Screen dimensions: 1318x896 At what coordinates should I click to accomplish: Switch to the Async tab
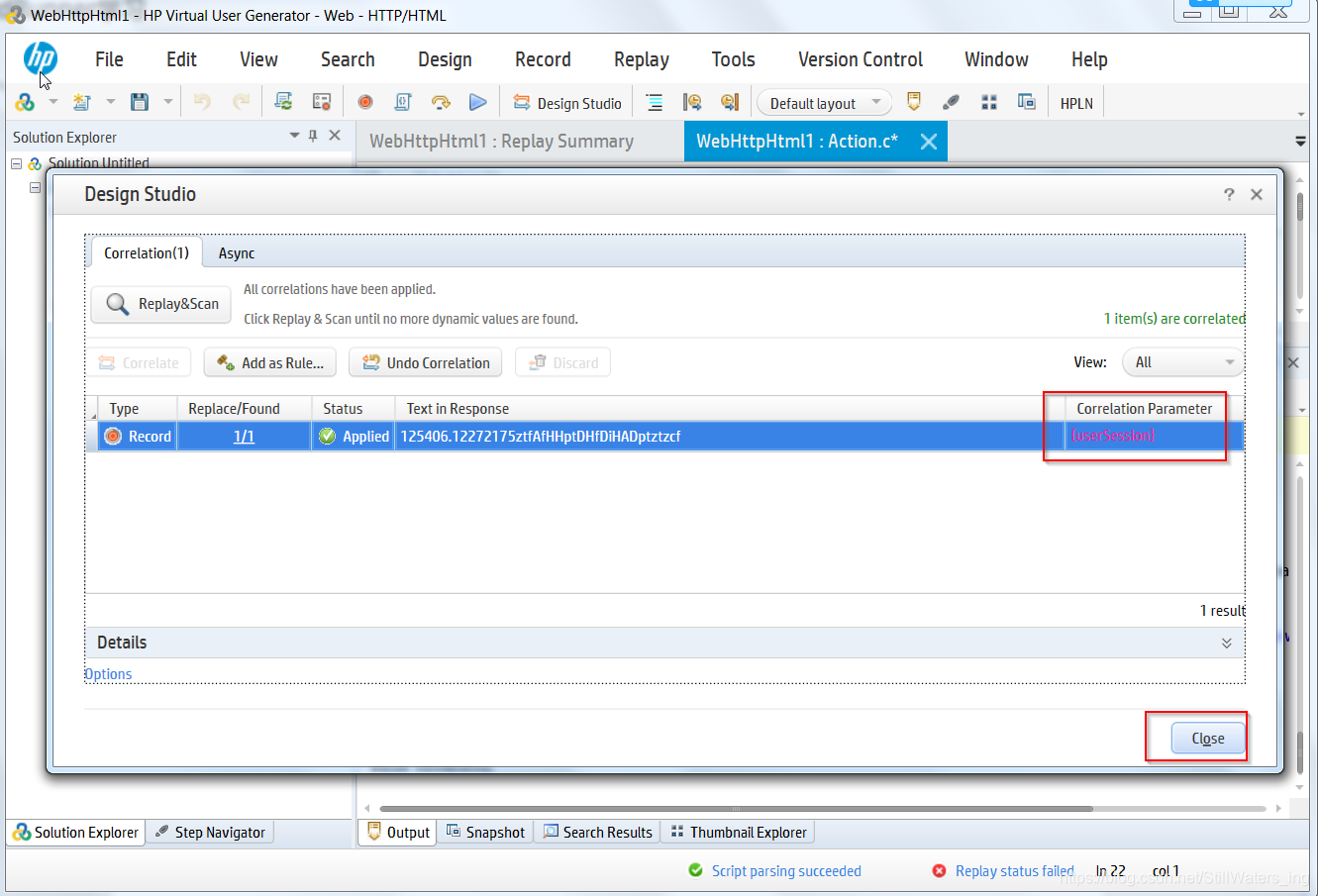[x=237, y=253]
